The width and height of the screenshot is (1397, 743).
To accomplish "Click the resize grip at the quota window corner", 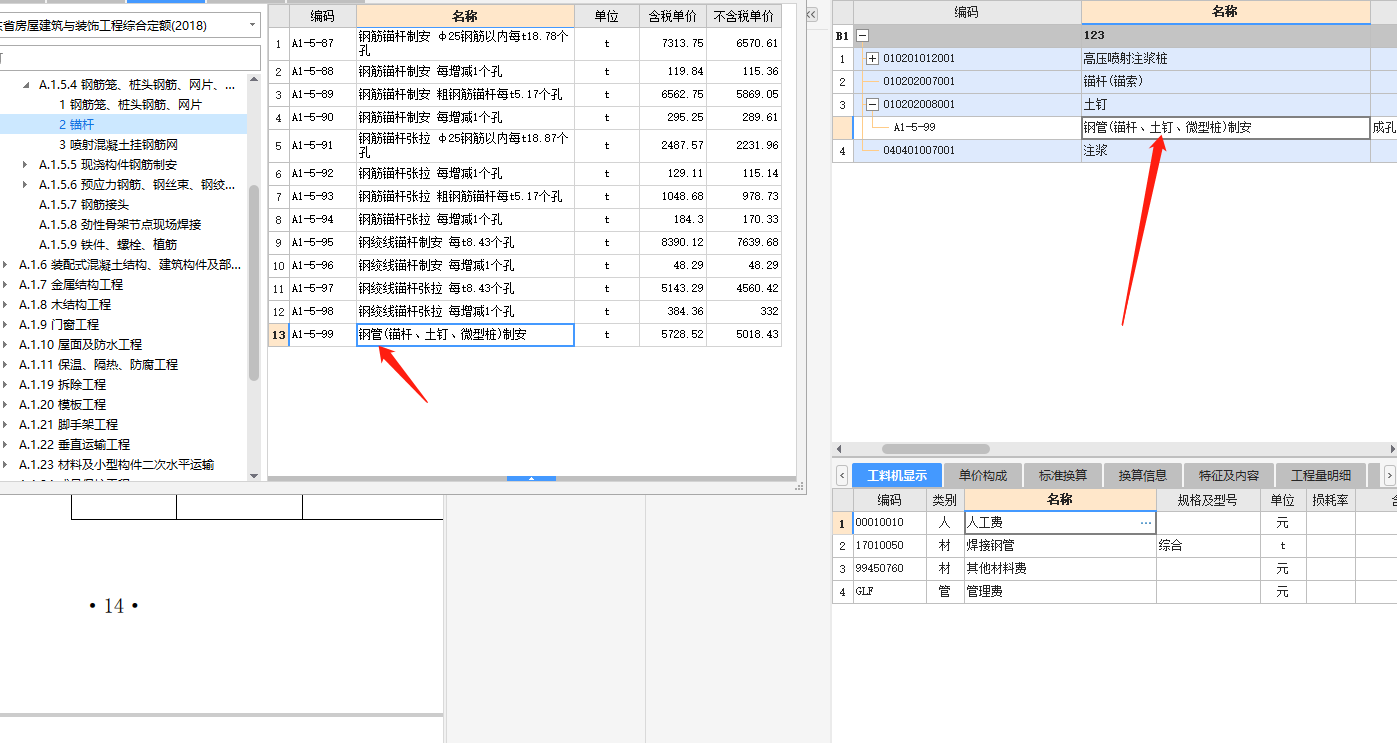I will pos(800,487).
